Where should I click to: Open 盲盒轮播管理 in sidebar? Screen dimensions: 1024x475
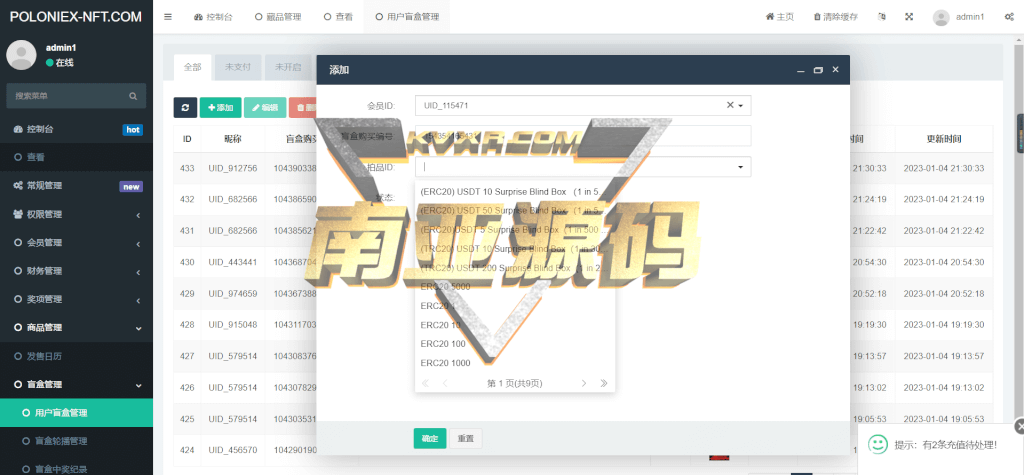(76, 441)
